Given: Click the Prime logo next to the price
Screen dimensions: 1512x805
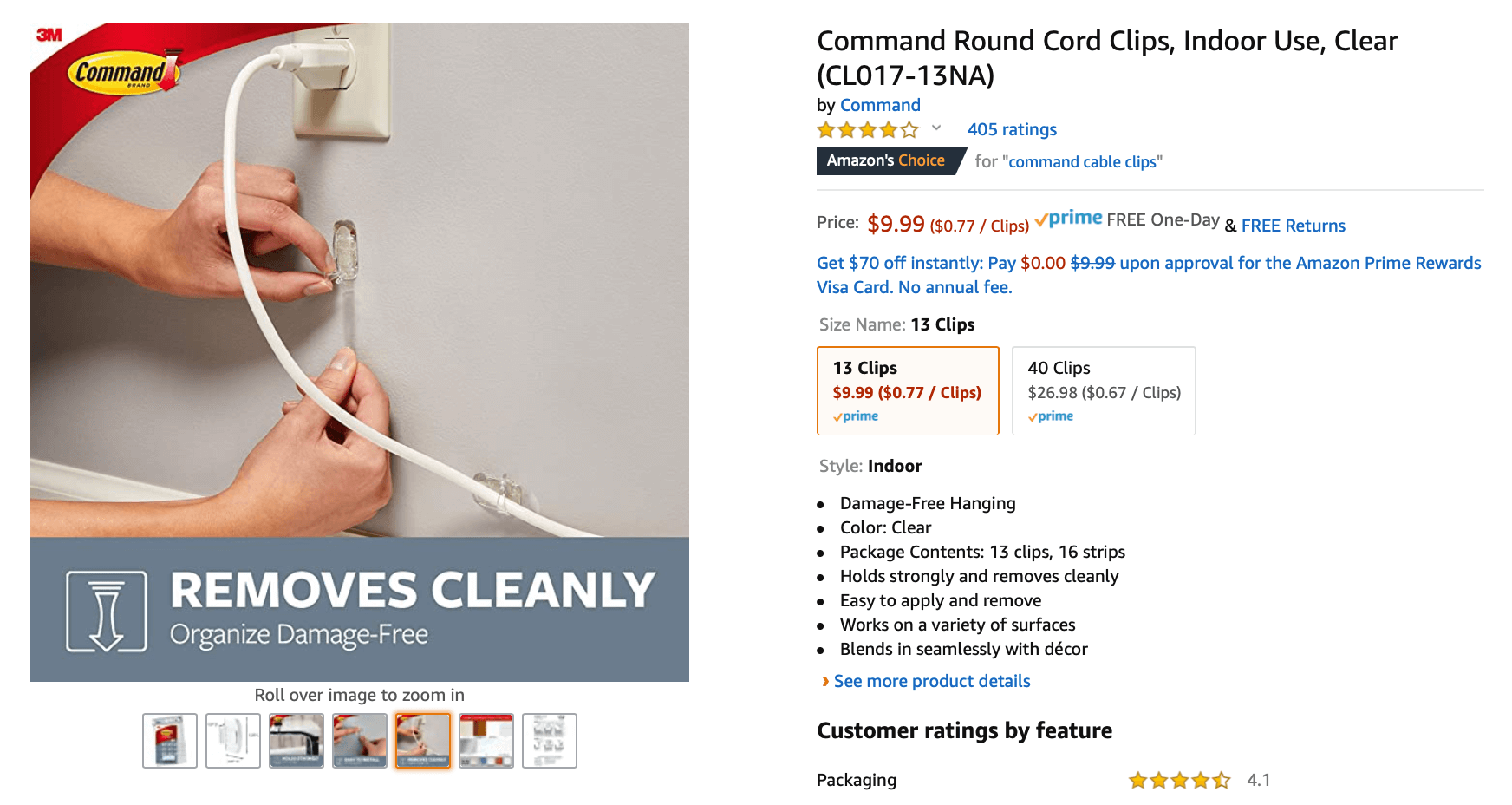Looking at the screenshot, I should coord(1068,219).
